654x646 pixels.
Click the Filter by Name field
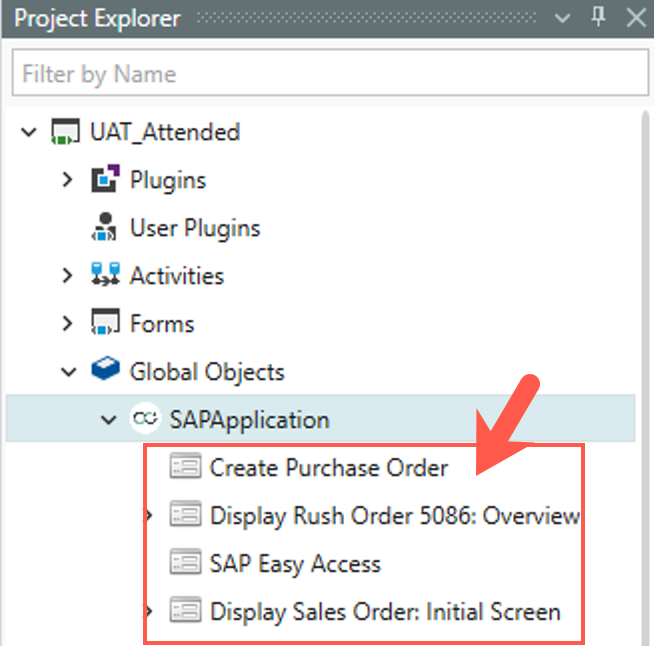point(330,73)
